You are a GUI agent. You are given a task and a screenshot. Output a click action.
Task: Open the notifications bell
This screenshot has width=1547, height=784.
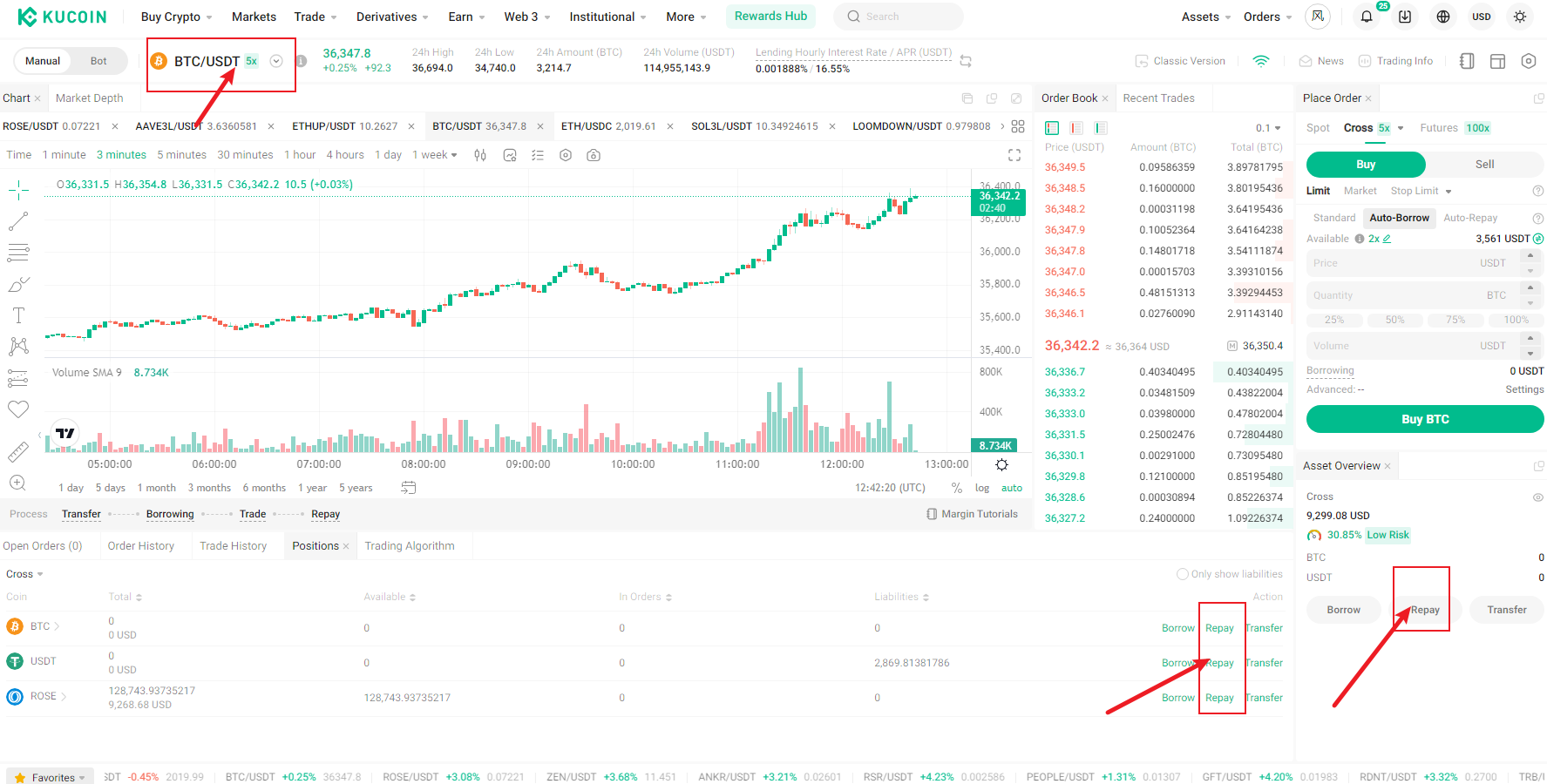pyautogui.click(x=1366, y=17)
